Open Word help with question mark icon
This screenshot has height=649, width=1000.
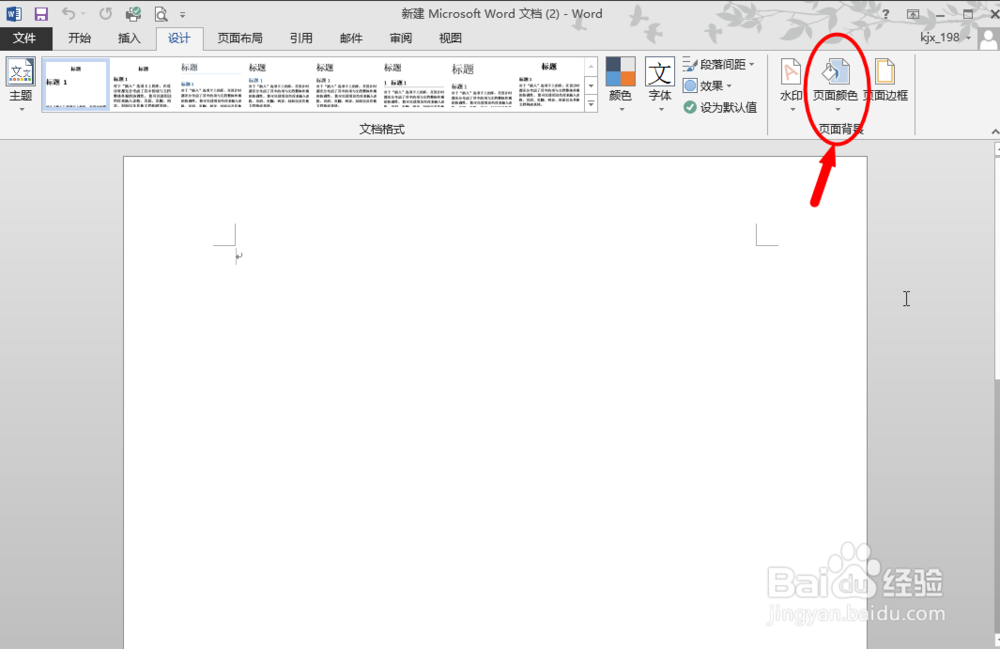(885, 14)
